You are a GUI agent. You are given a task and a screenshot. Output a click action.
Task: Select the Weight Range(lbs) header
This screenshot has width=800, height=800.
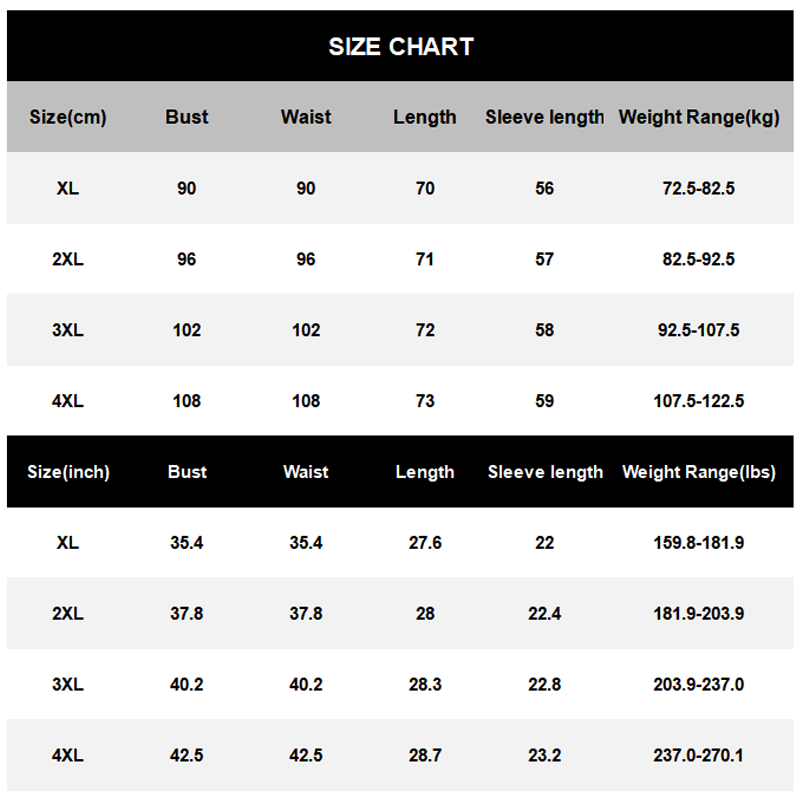(698, 472)
